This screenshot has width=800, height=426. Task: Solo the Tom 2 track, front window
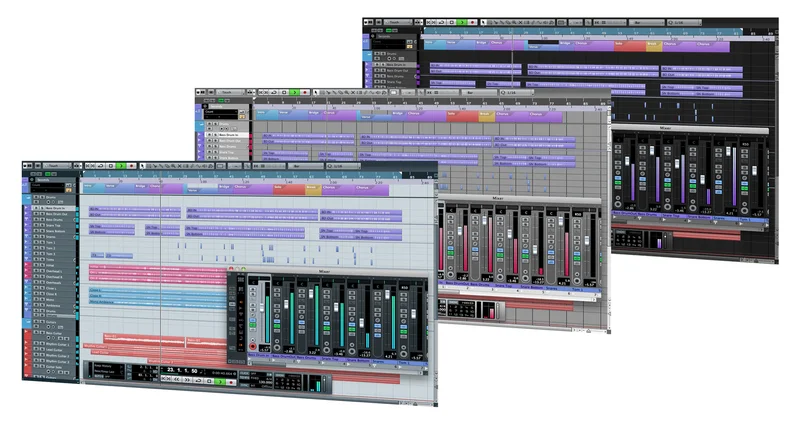pos(42,248)
